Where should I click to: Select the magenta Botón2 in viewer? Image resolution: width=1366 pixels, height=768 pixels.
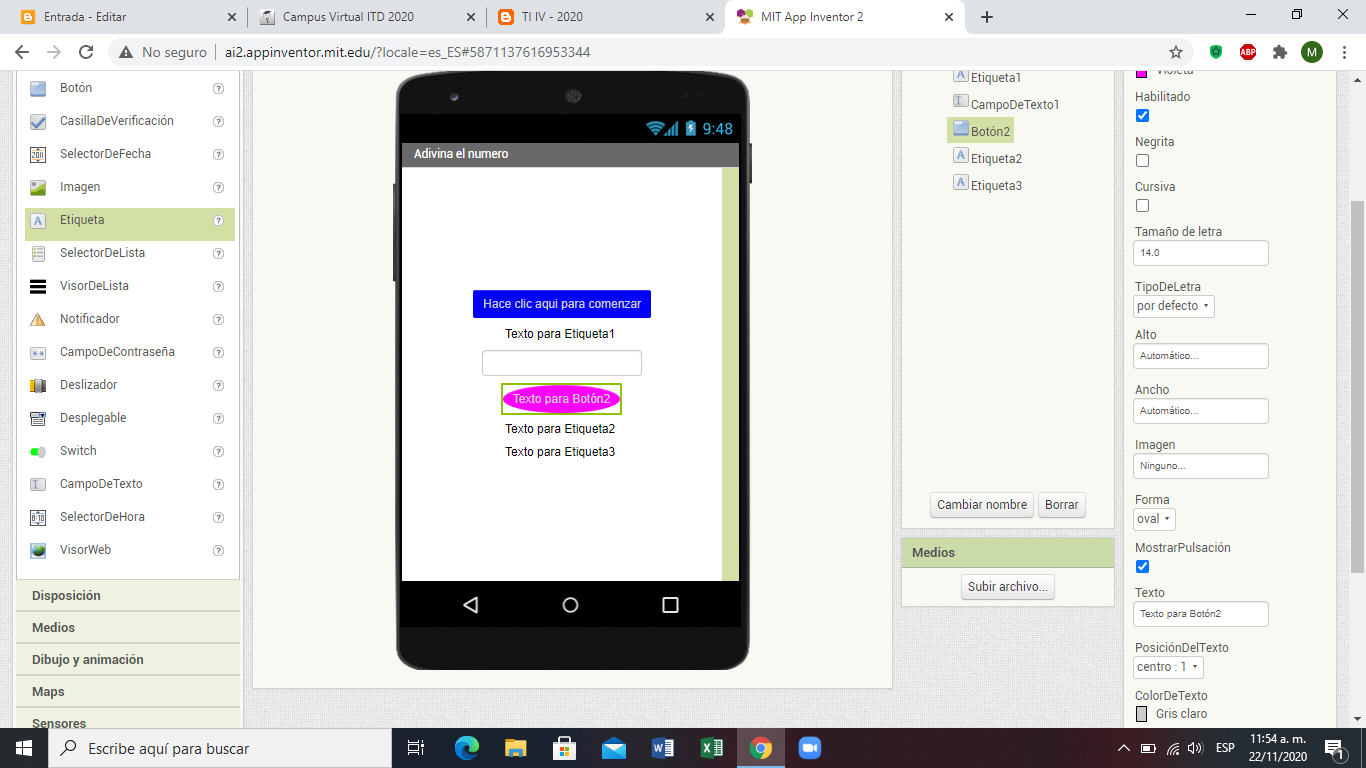tap(561, 399)
